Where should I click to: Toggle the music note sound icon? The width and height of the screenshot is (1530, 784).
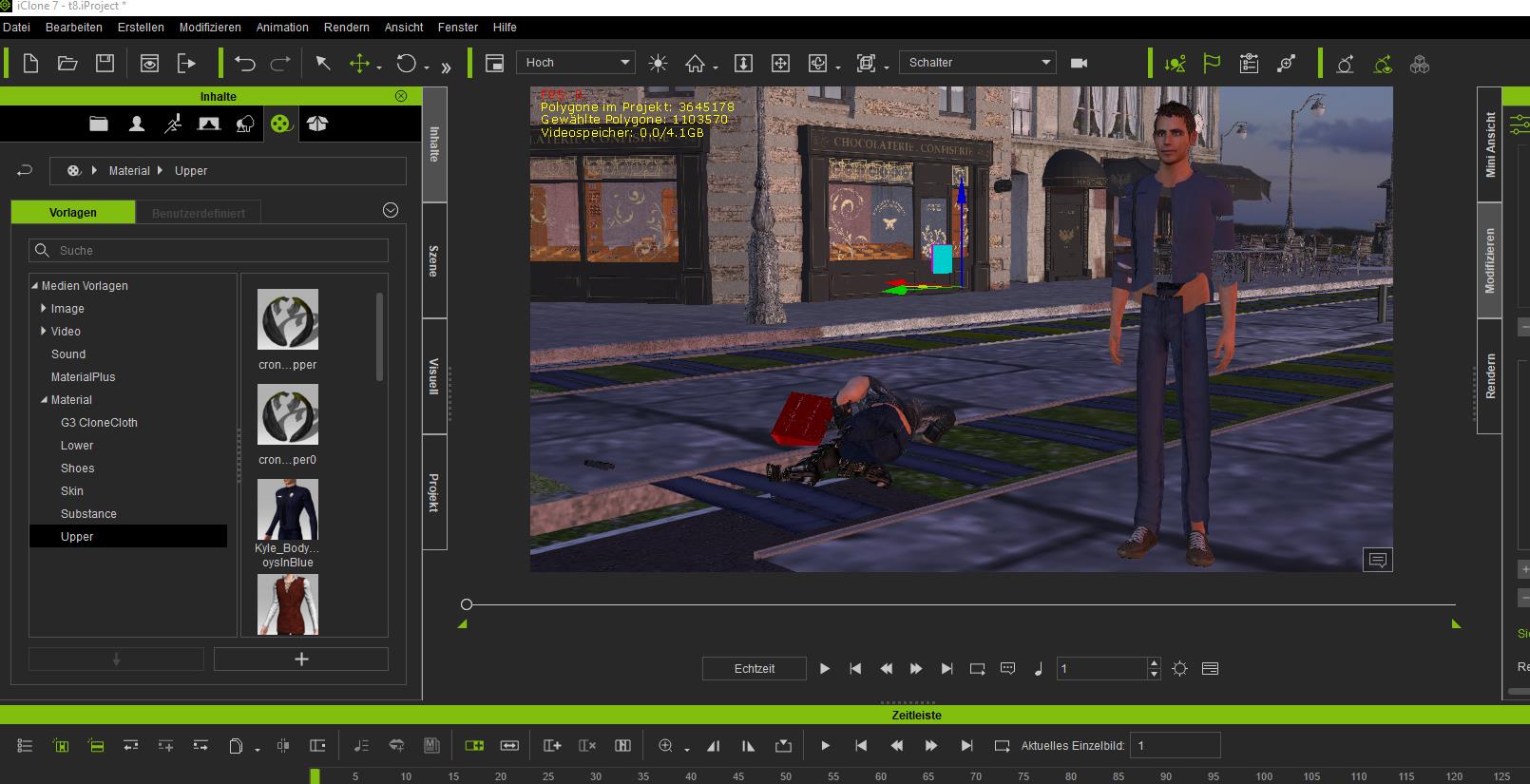[1038, 669]
